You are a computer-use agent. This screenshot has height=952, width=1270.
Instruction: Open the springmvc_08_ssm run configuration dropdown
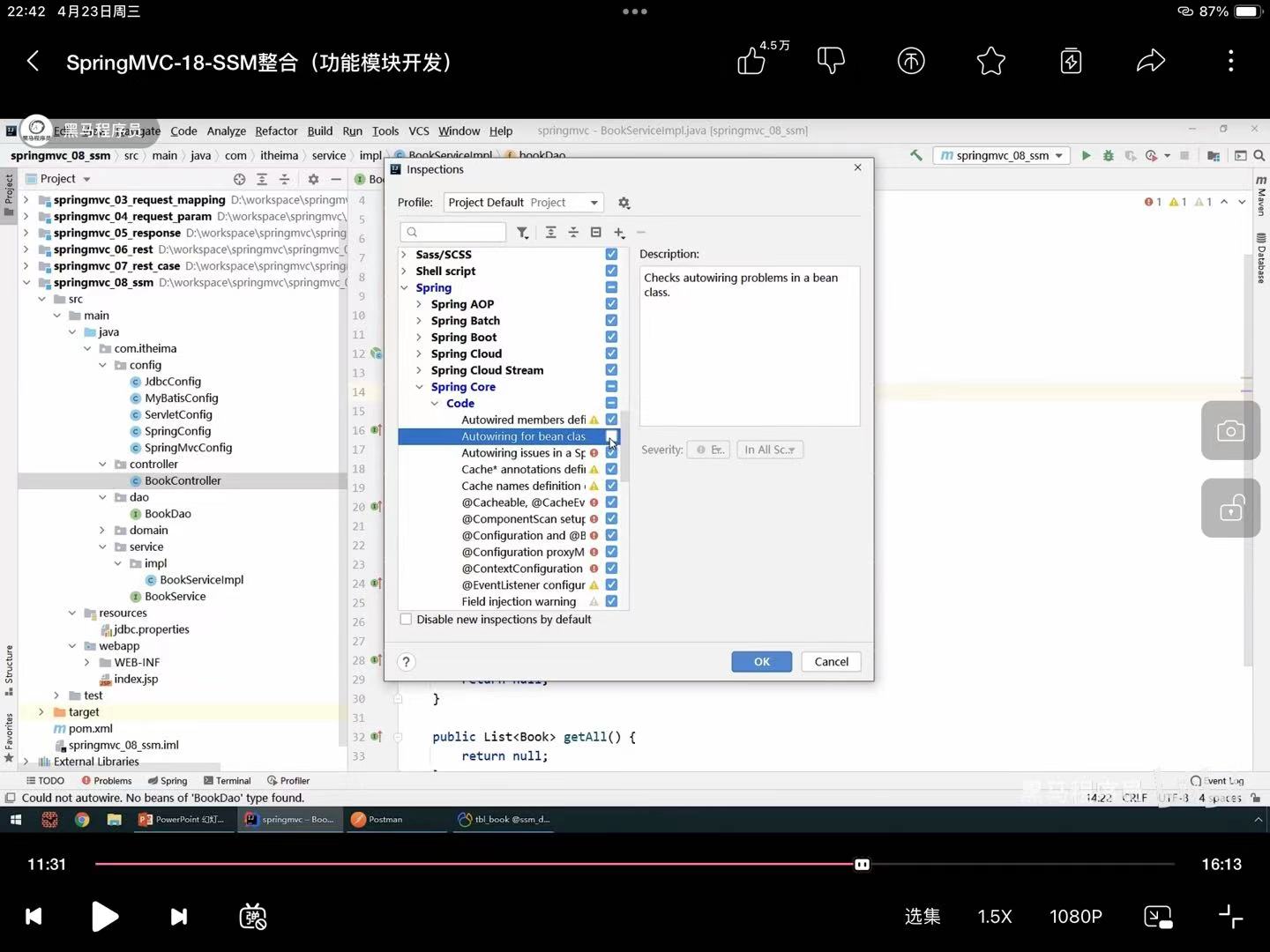(1003, 155)
